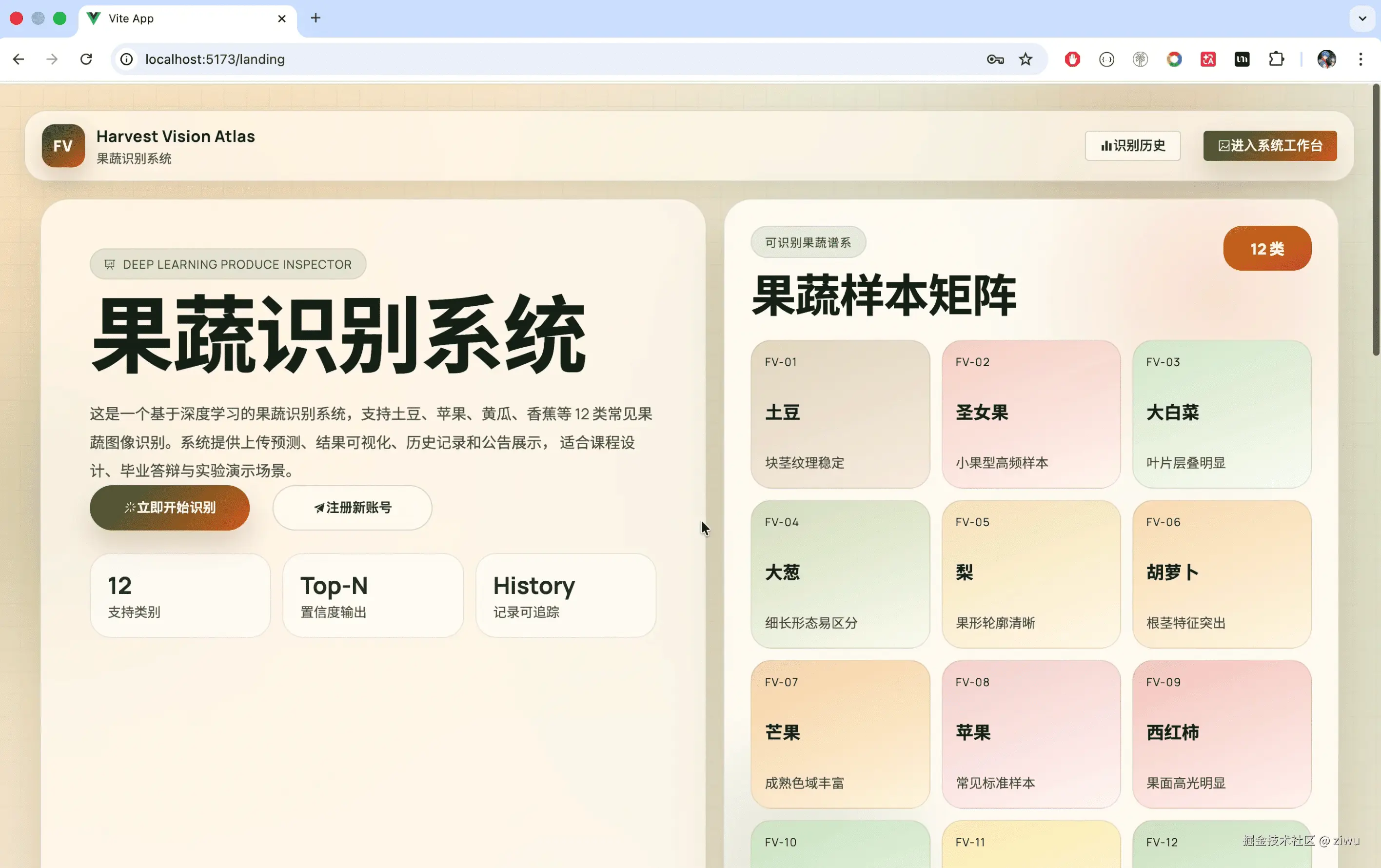Open 识别历史 from the header

(x=1132, y=146)
